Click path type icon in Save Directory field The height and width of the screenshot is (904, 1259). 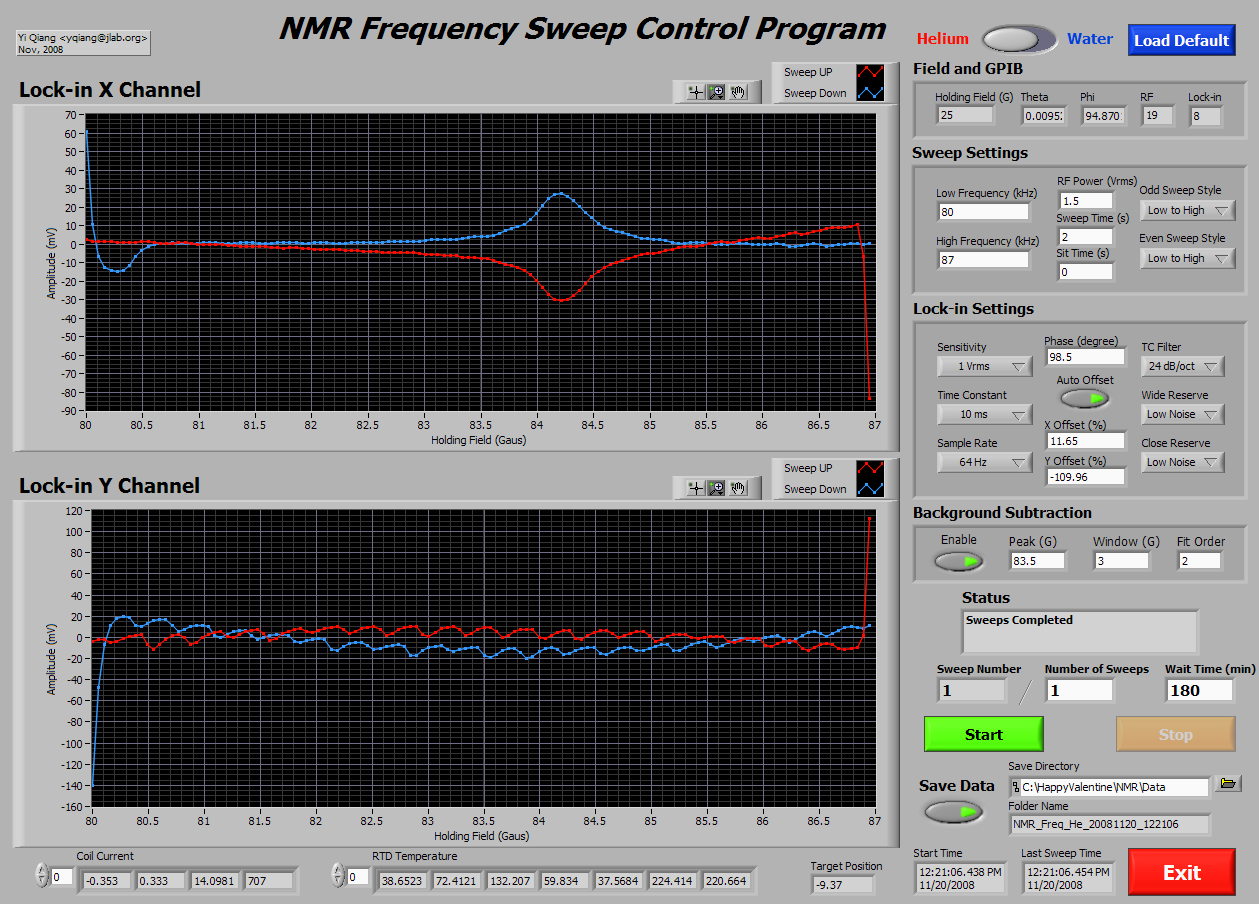click(x=1017, y=787)
